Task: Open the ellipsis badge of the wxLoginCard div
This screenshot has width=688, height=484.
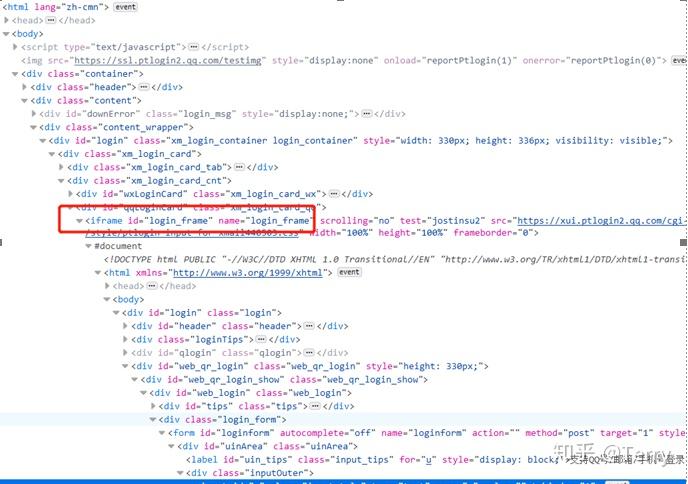Action: click(334, 194)
